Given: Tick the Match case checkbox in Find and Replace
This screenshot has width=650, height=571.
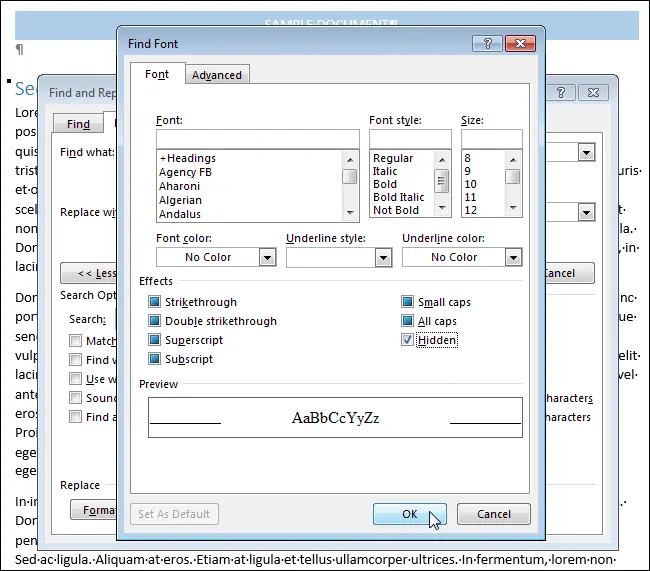Looking at the screenshot, I should click(x=75, y=340).
